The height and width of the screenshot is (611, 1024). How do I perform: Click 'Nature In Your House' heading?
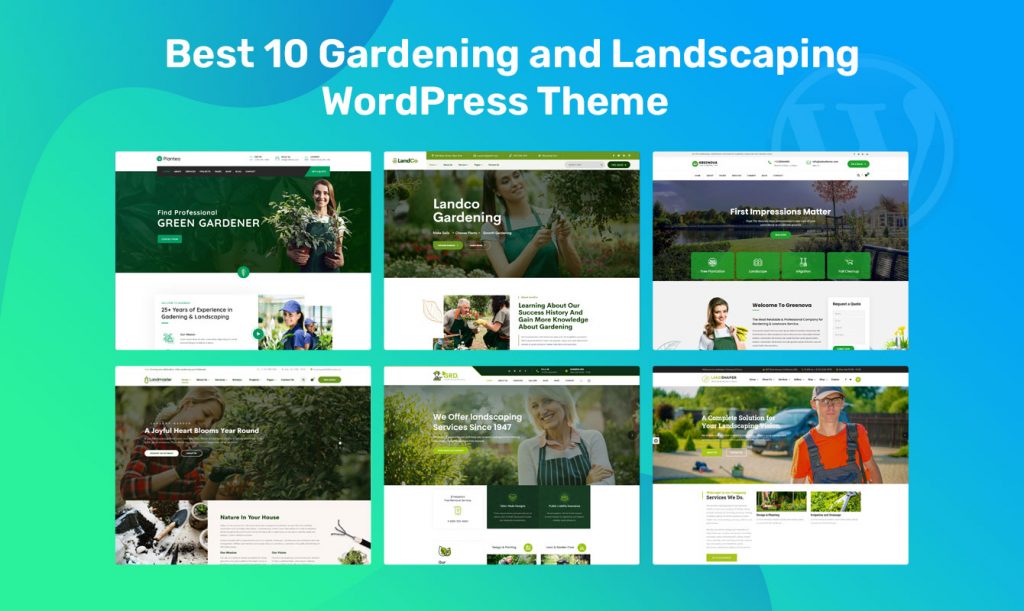coord(249,517)
